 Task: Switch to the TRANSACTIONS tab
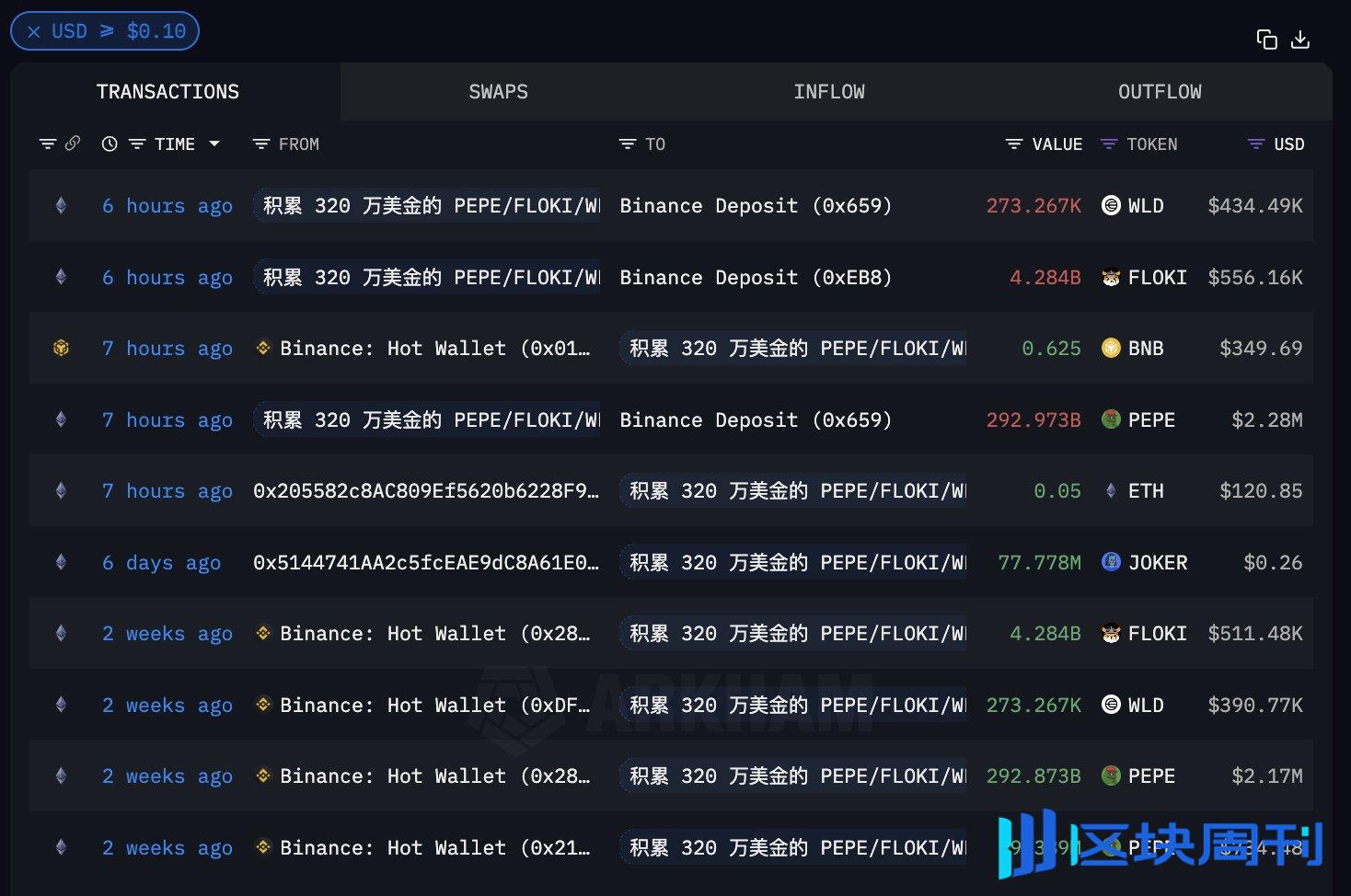pyautogui.click(x=167, y=92)
